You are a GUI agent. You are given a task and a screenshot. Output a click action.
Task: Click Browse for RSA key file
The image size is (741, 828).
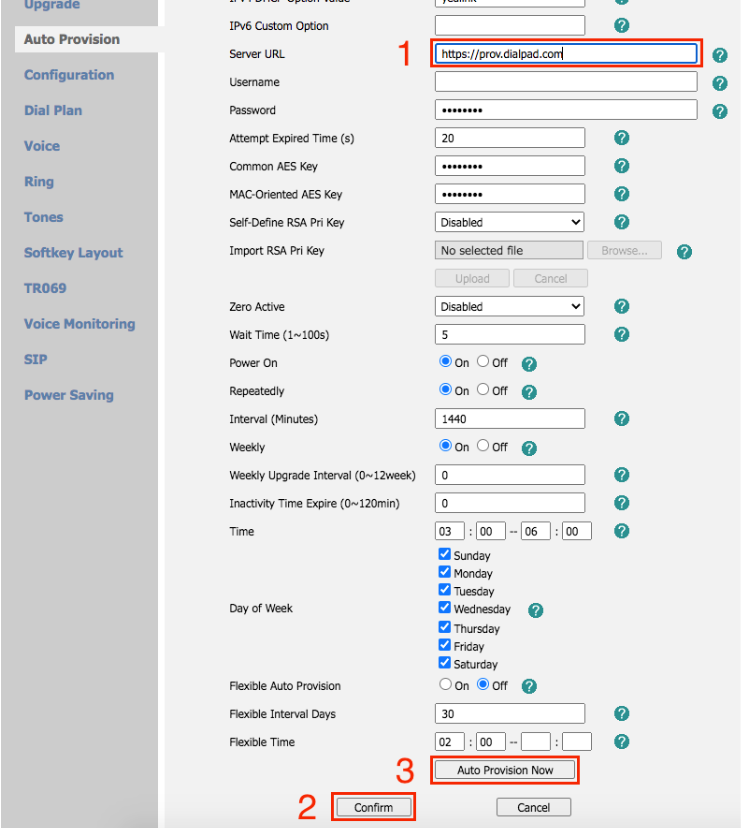point(624,250)
